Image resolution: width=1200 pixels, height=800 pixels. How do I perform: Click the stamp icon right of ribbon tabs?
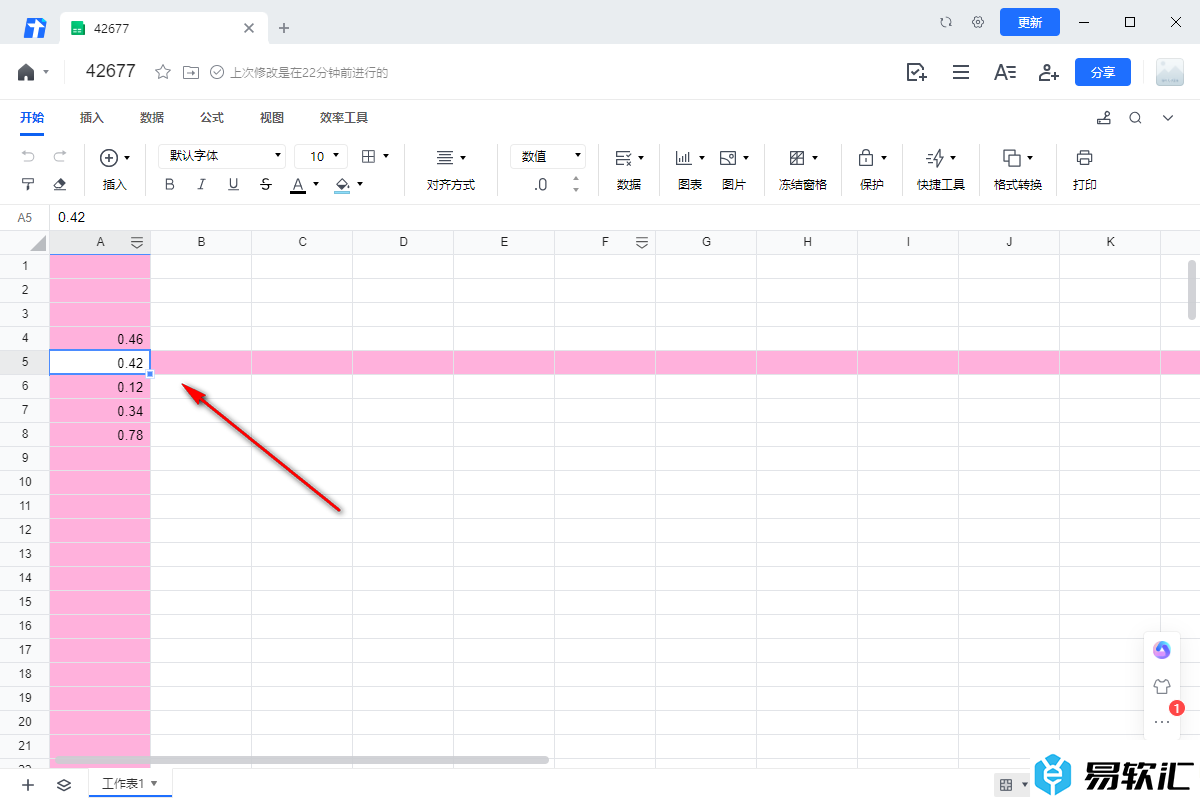1104,118
